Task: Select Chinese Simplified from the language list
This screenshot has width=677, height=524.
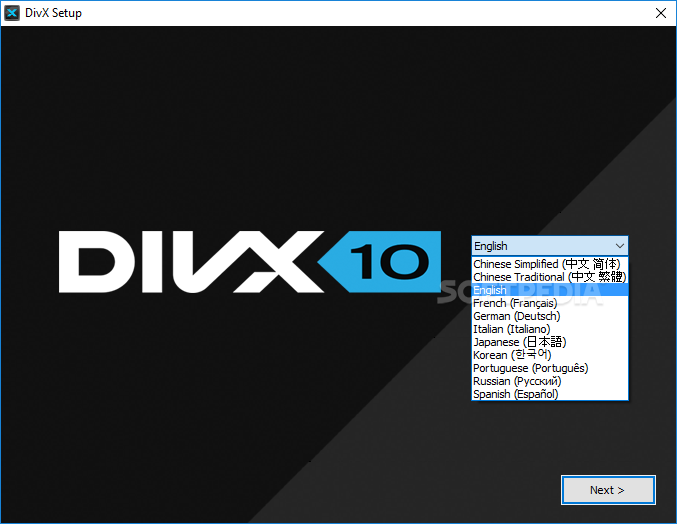Action: click(x=550, y=264)
